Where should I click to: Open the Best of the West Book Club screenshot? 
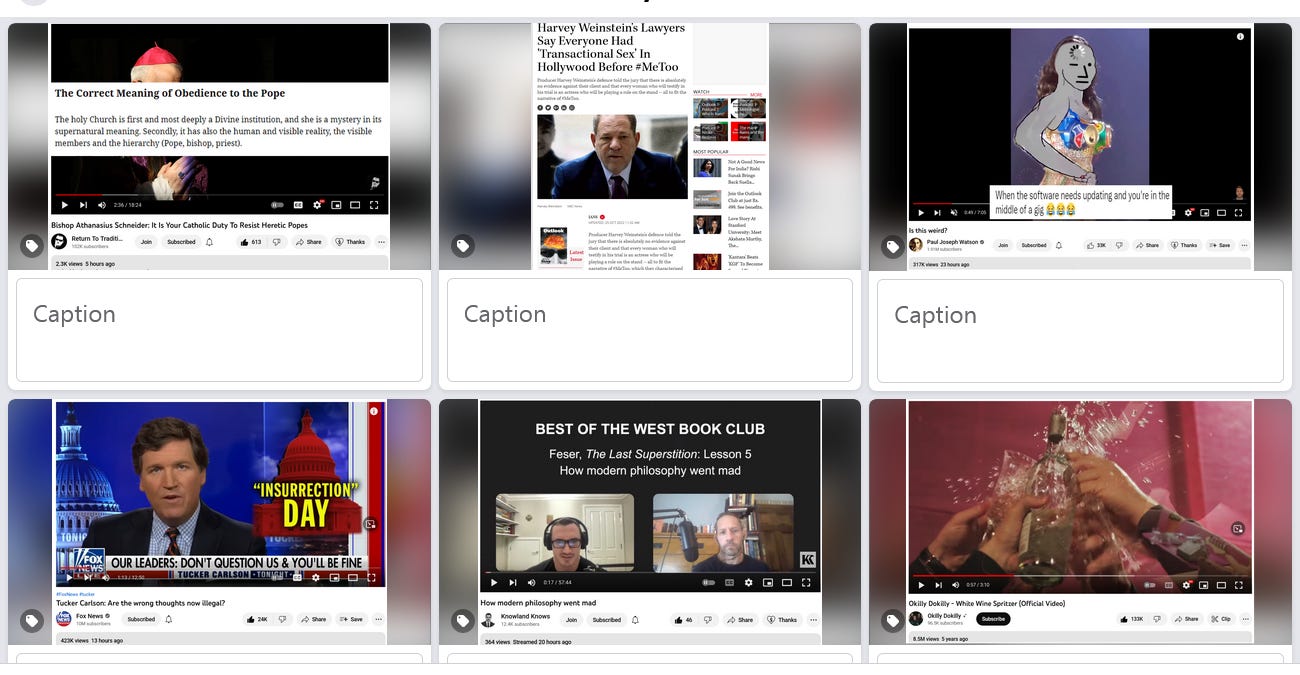649,522
